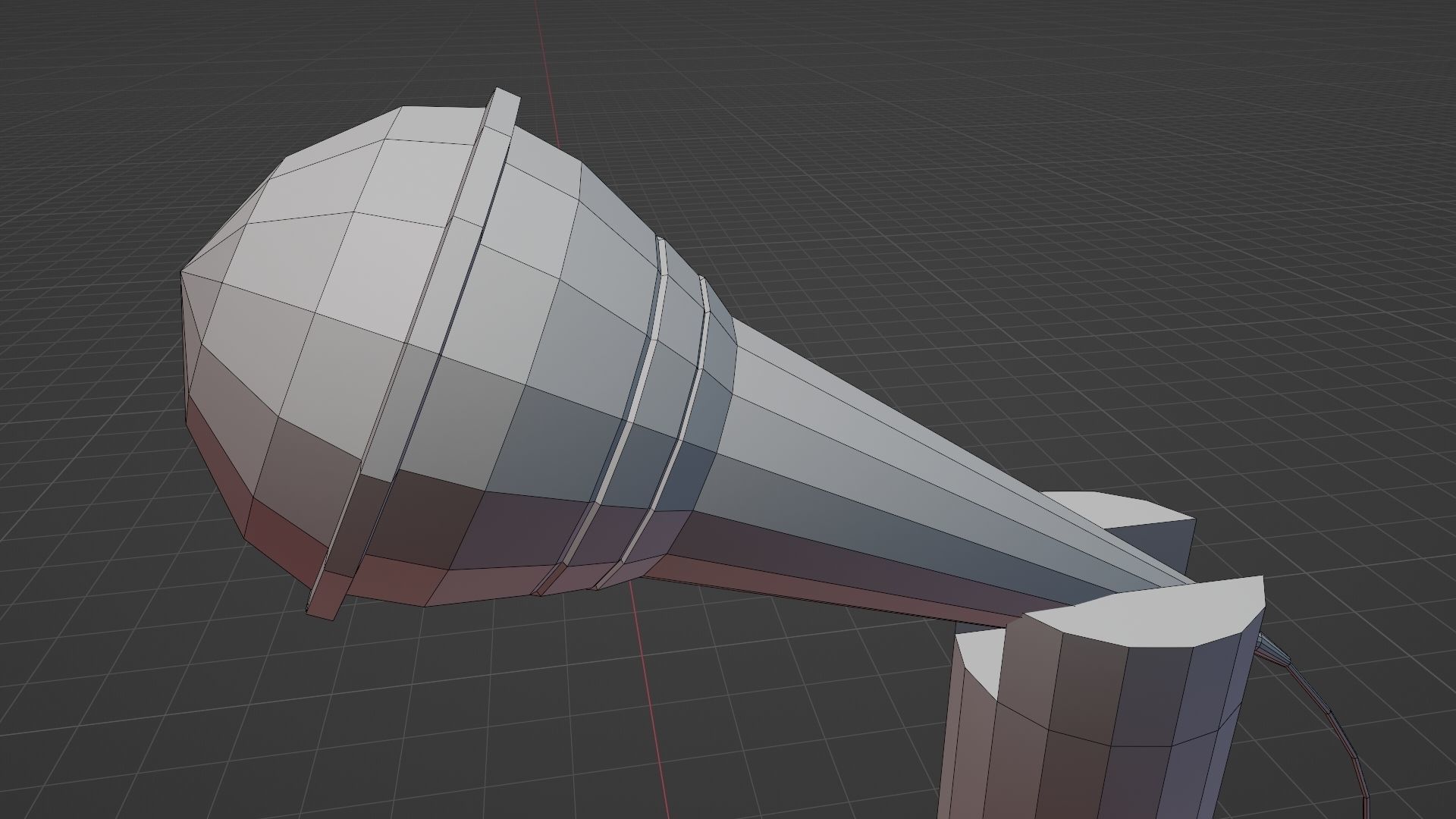
Task: Click the red axis line above microphone
Action: tap(548, 68)
